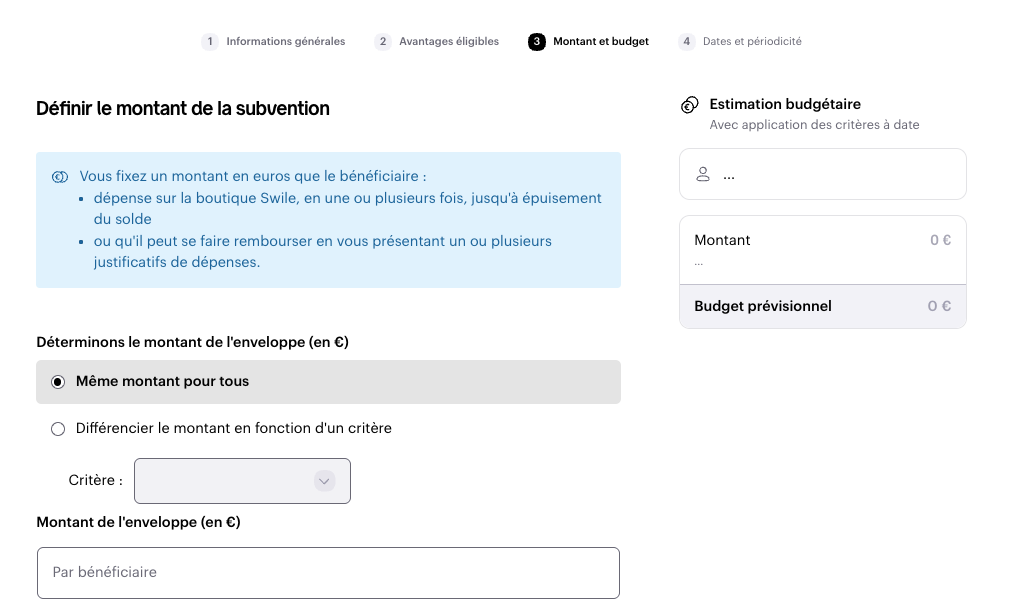
Task: Click the euro coin icon beside Estimation budgétaire
Action: coord(690,105)
